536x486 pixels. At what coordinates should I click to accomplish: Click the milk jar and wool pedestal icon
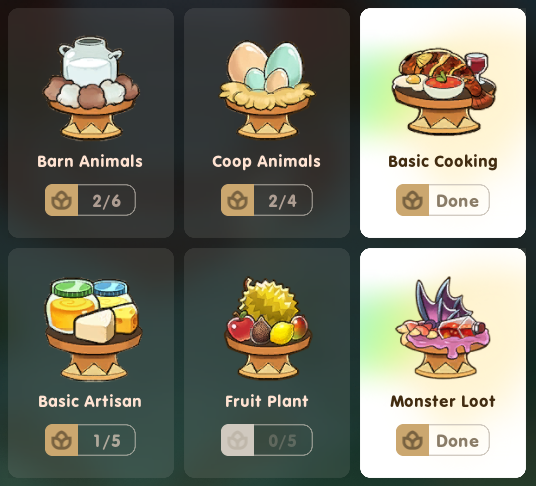coord(91,87)
